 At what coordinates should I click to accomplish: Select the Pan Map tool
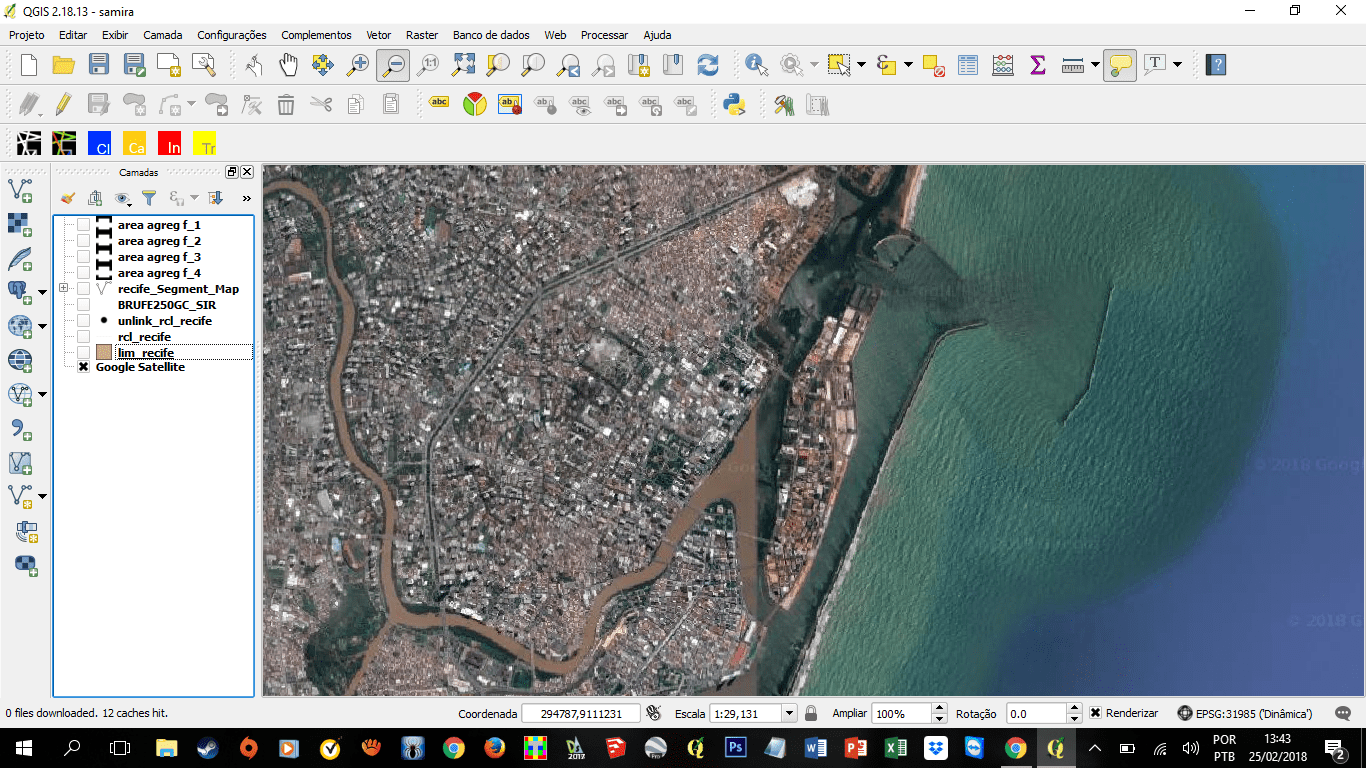[289, 65]
